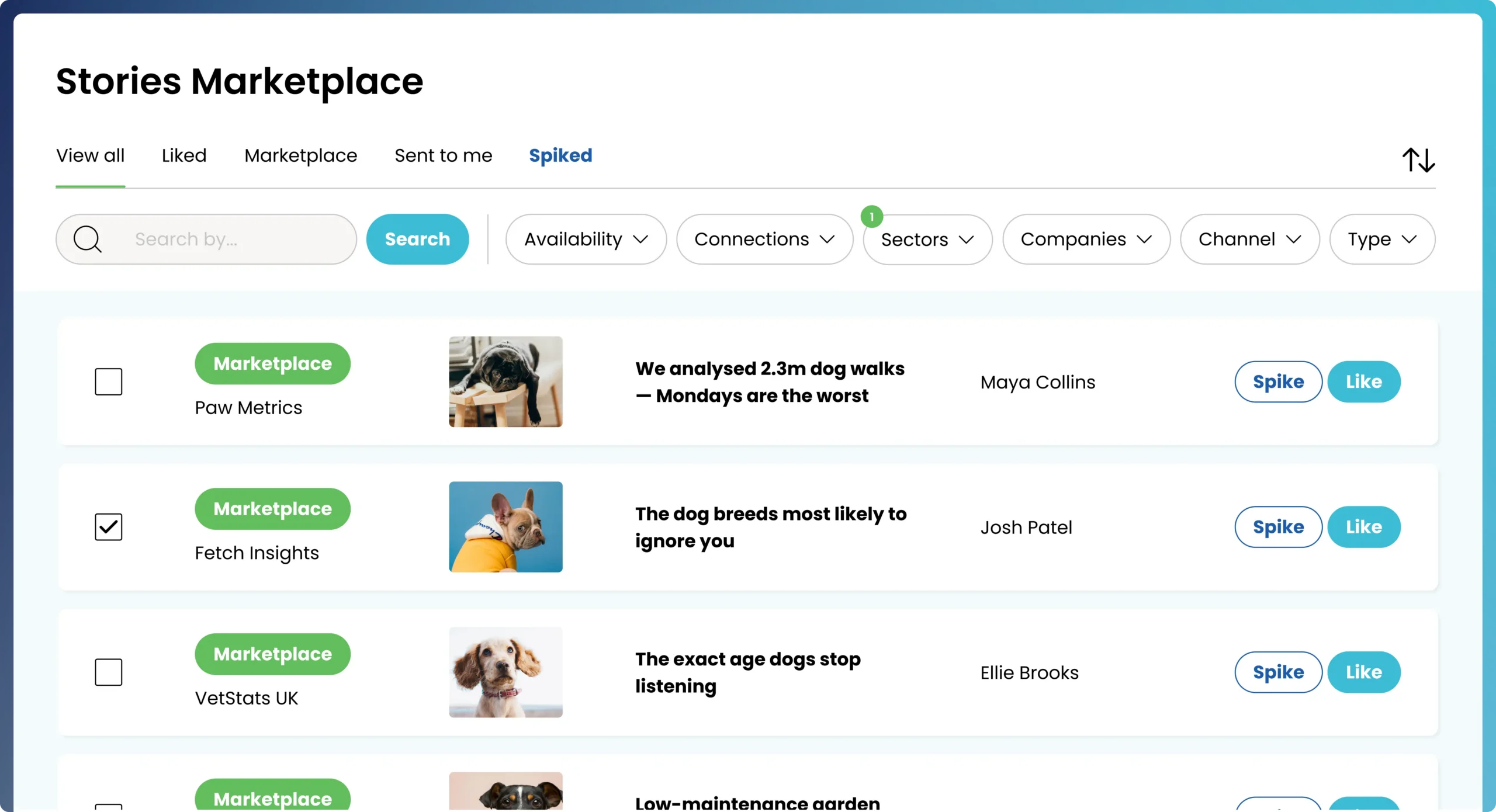
Task: Open the French bulldog story thumbnail
Action: click(505, 527)
